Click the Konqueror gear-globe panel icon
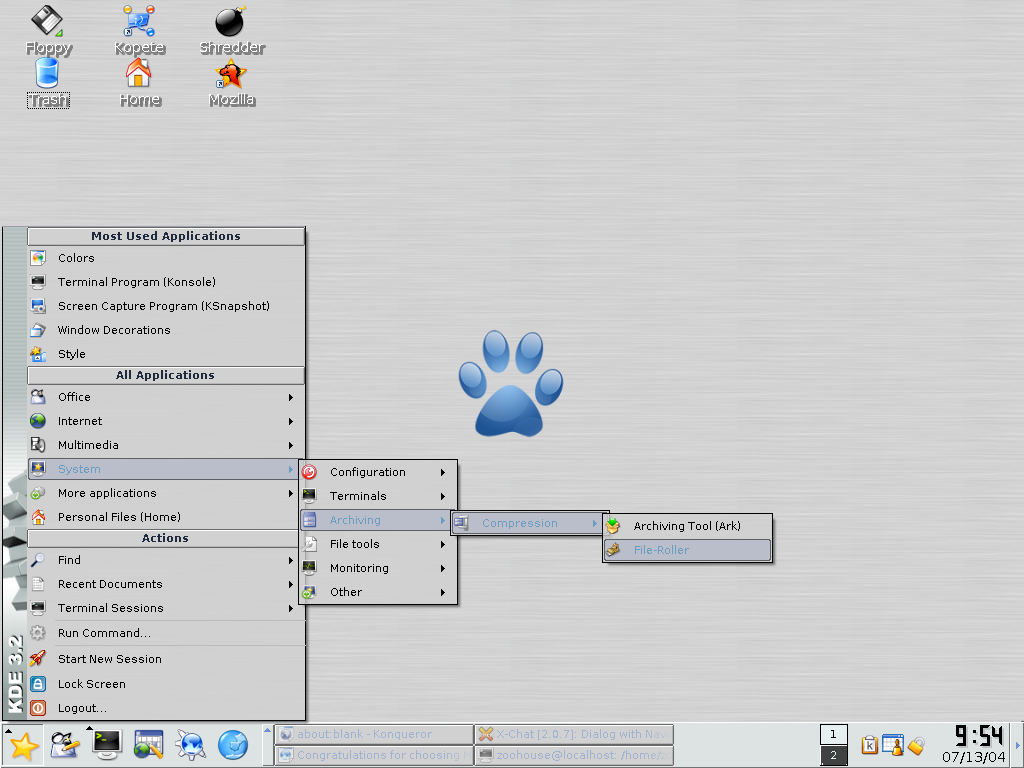Viewport: 1024px width, 768px height. tap(191, 744)
